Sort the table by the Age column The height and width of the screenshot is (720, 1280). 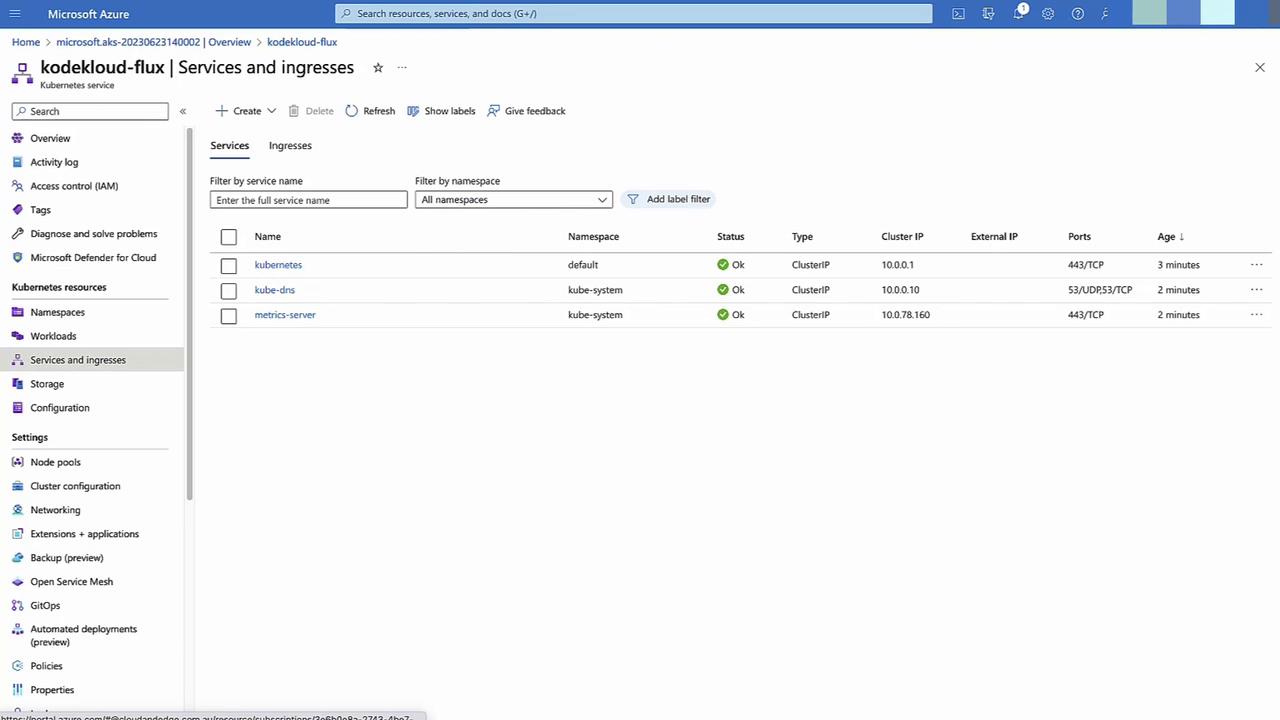pyautogui.click(x=1171, y=237)
